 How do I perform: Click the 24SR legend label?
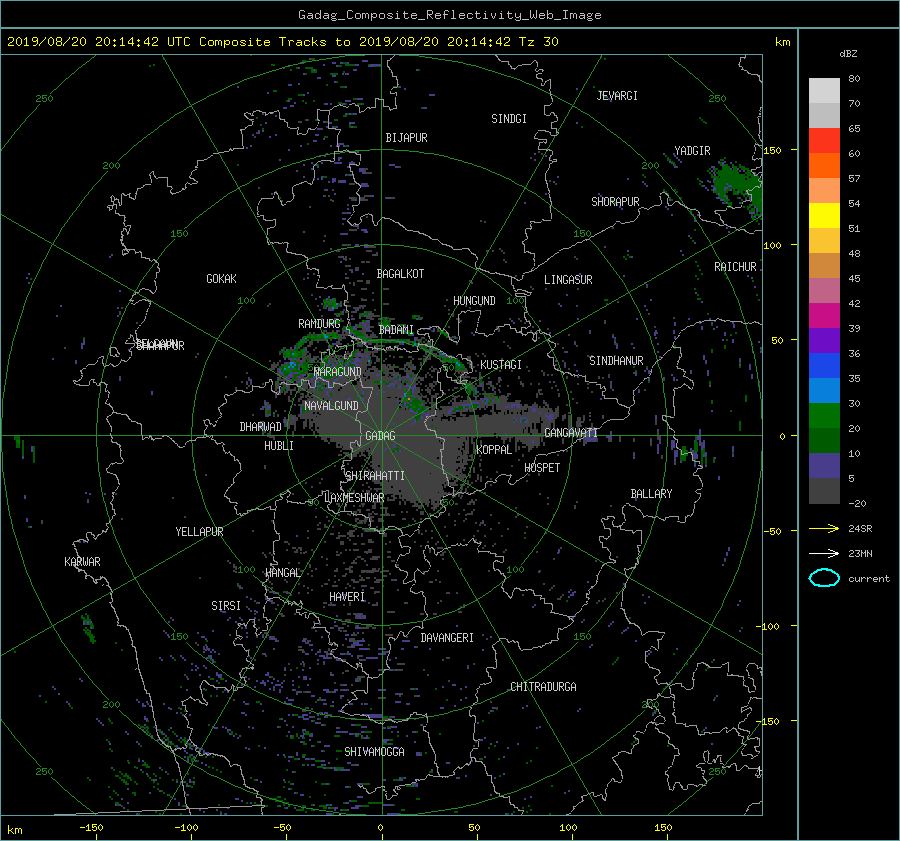point(860,528)
